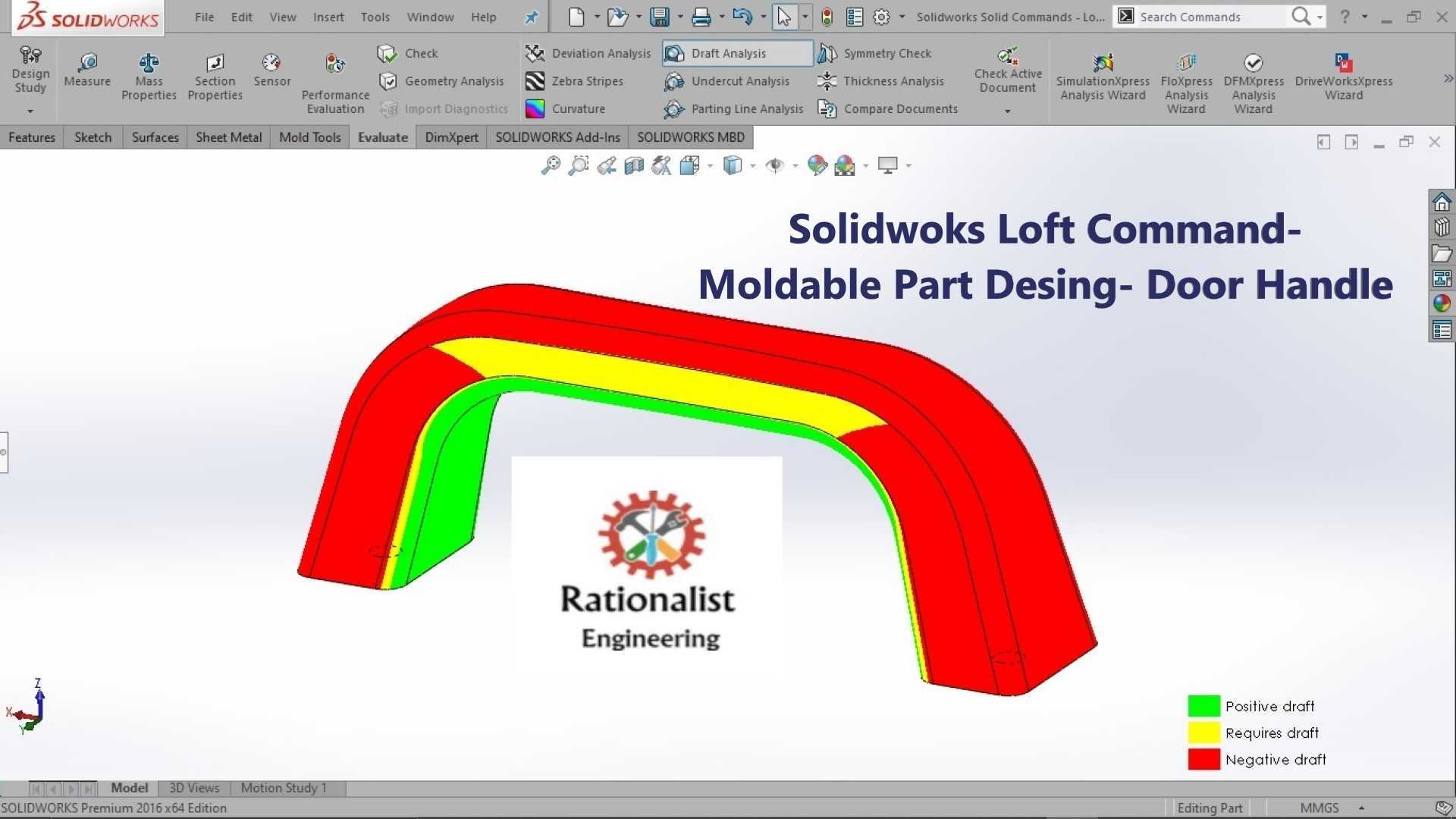Click the Zoom to Area icon

pos(578,165)
